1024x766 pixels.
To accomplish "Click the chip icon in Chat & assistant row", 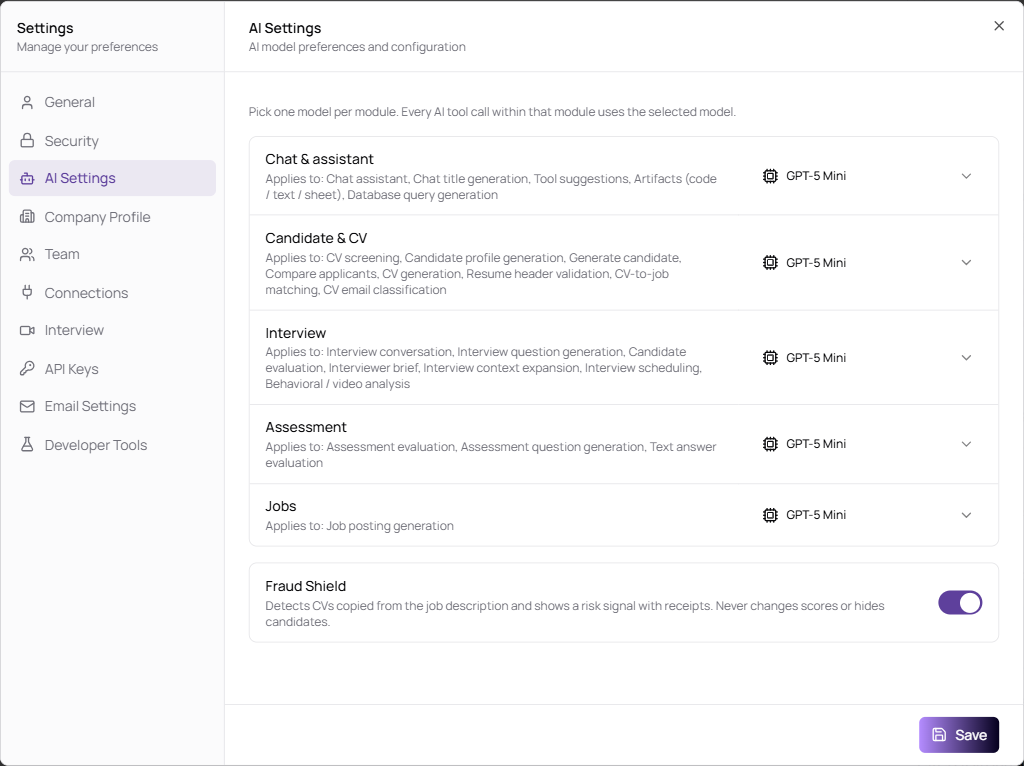I will 771,176.
